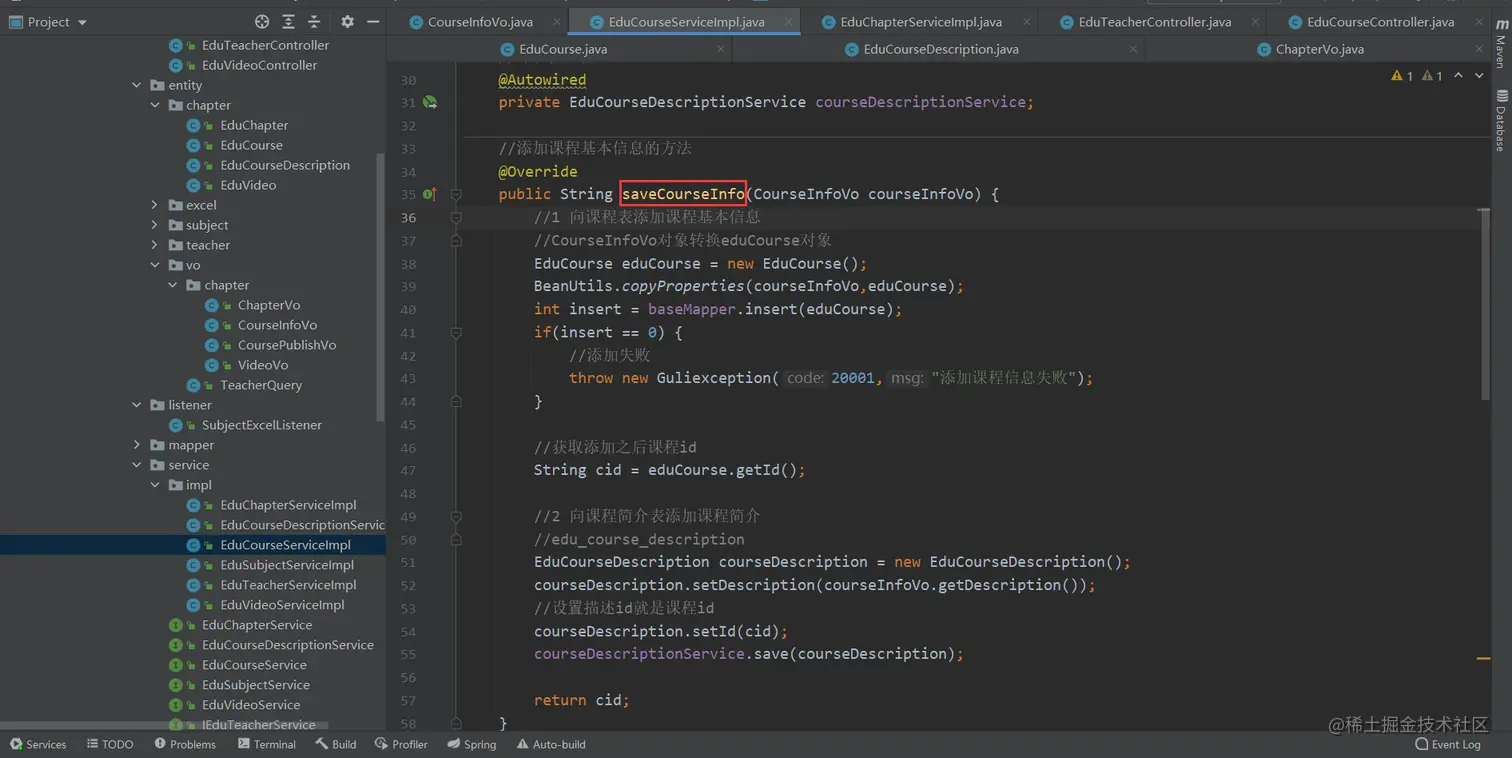The width and height of the screenshot is (1512, 758).
Task: Click the fold toggle on line 49
Action: click(456, 516)
